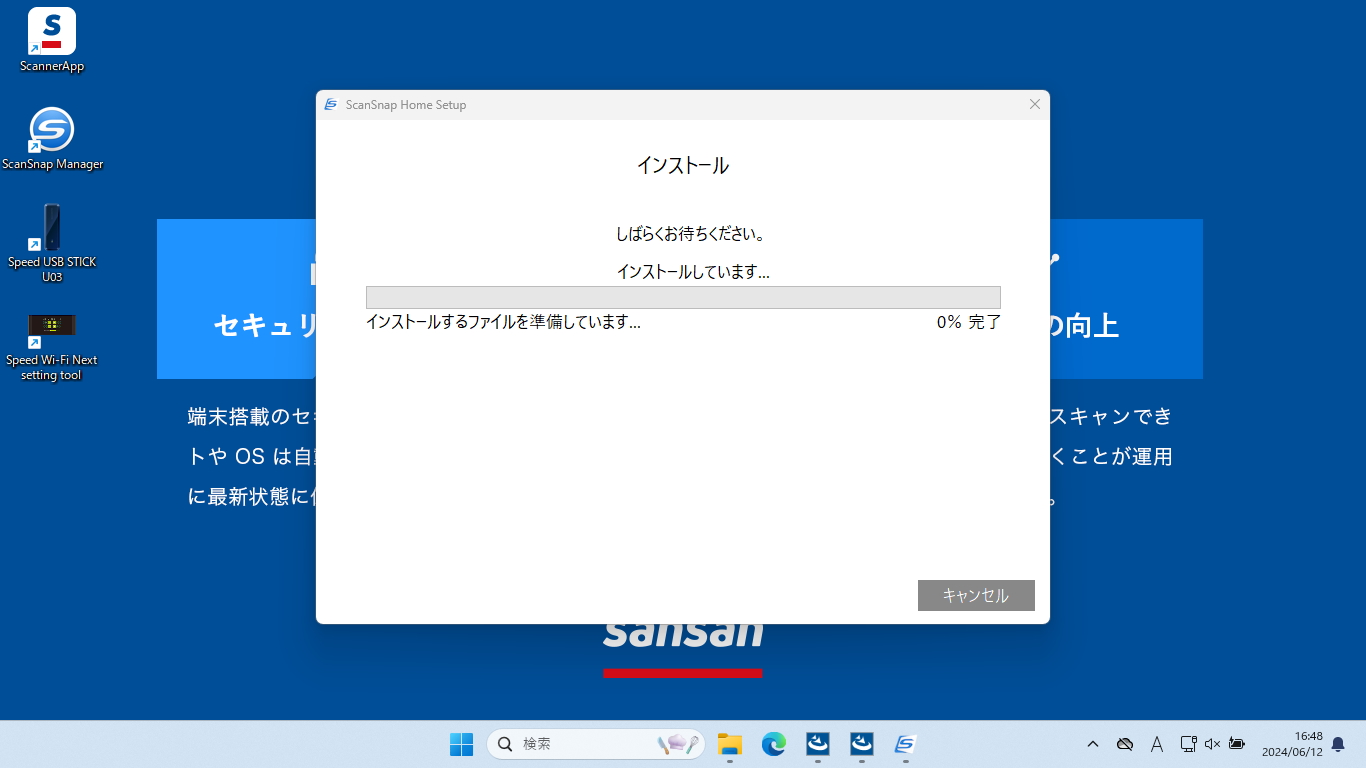Switch to the ScanSnap Home Setup taskbar icon
The image size is (1366, 768).
pyautogui.click(x=906, y=744)
